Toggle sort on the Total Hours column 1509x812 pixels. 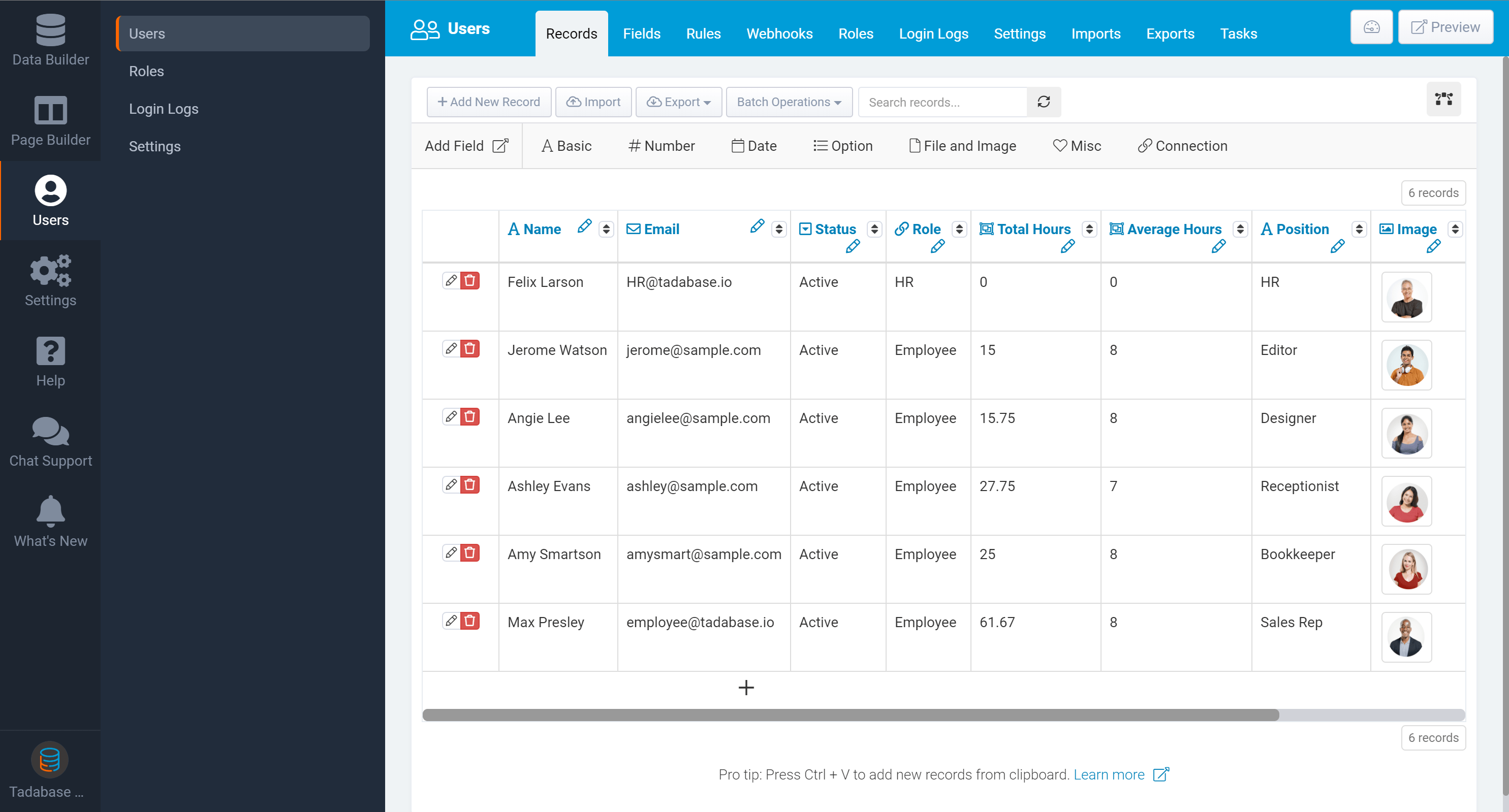point(1089,230)
